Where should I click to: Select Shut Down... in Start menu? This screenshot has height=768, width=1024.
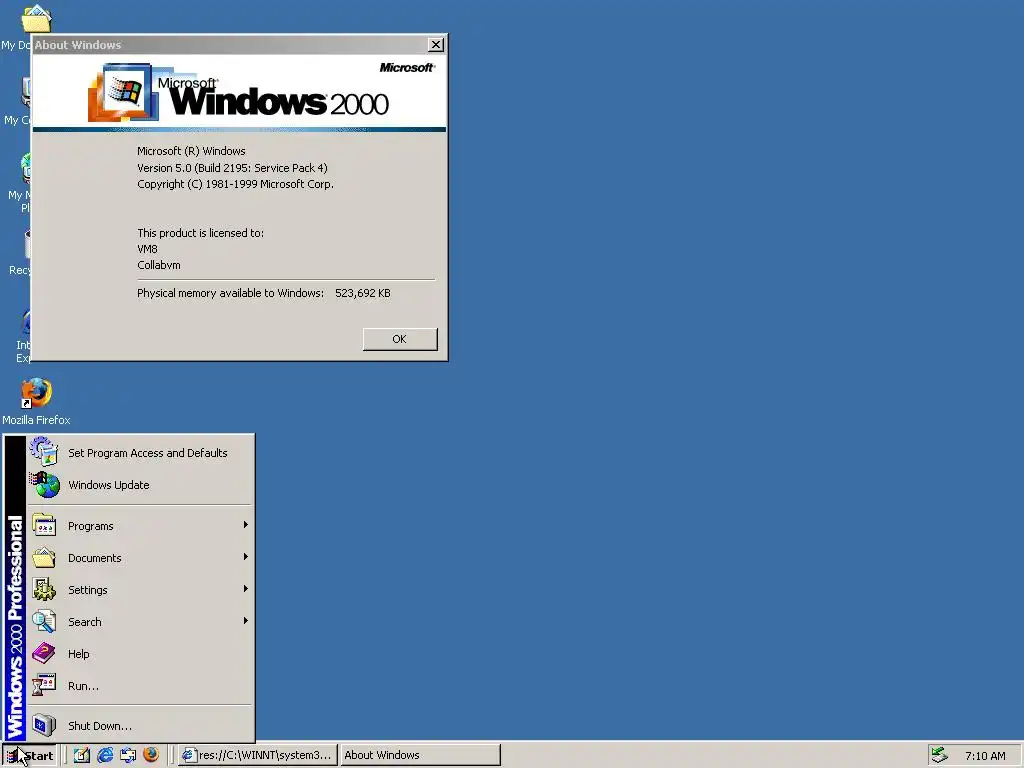pyautogui.click(x=140, y=726)
